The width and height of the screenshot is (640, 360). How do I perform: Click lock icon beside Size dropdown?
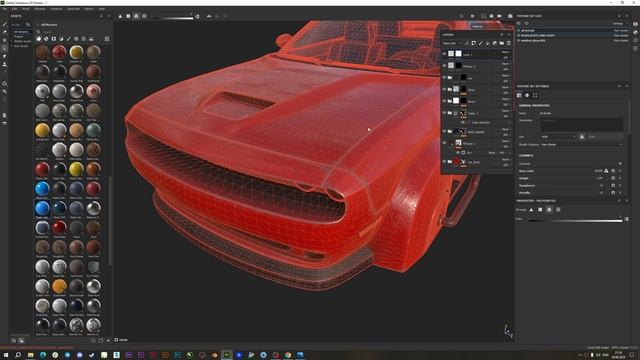point(582,137)
